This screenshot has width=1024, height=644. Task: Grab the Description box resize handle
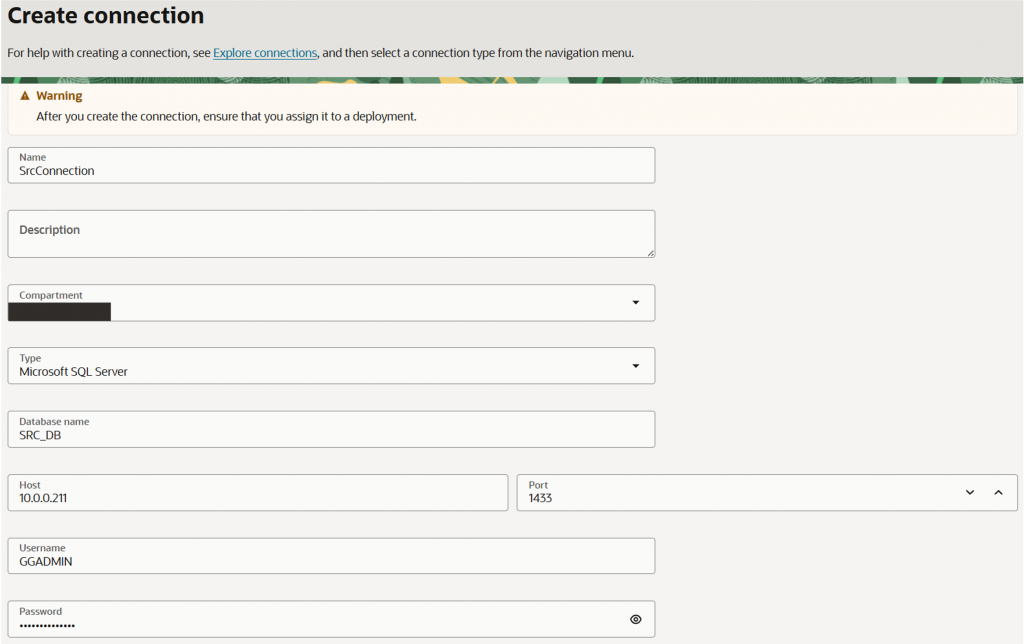(651, 253)
